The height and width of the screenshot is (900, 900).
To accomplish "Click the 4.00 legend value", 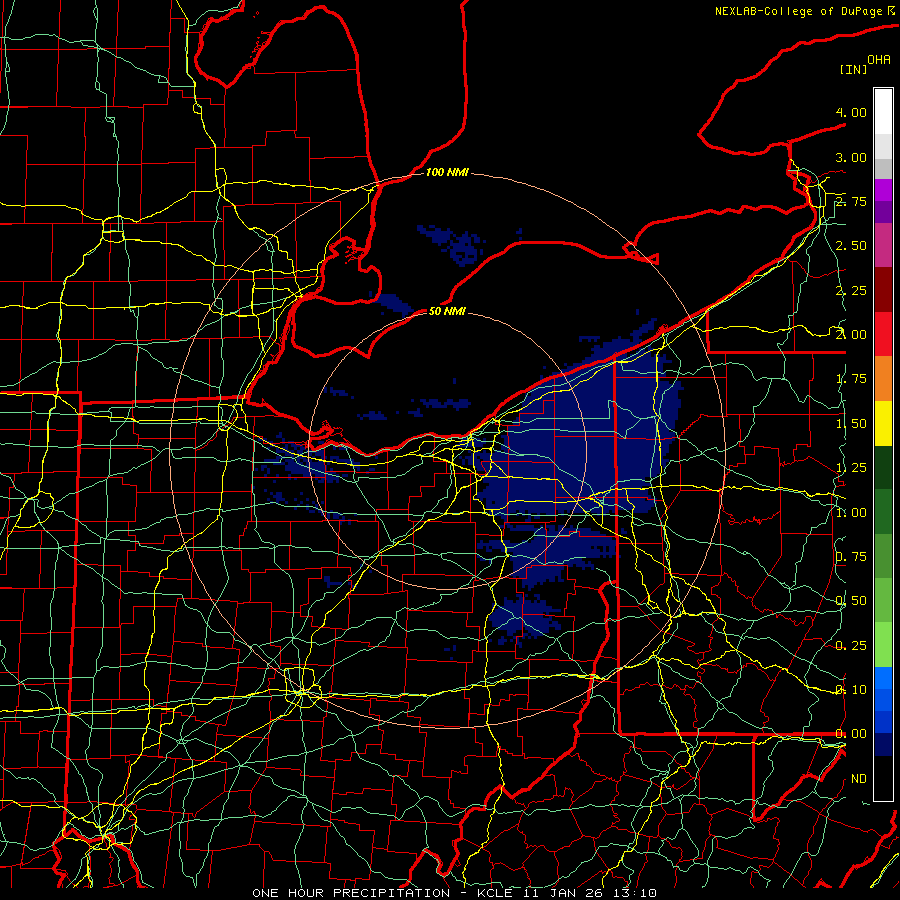I will (x=851, y=112).
